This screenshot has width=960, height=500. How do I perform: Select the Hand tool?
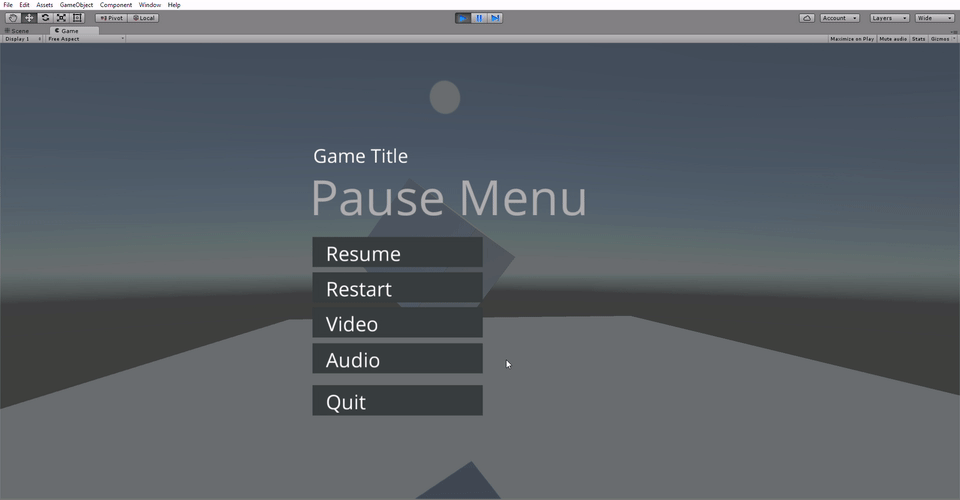tap(12, 18)
